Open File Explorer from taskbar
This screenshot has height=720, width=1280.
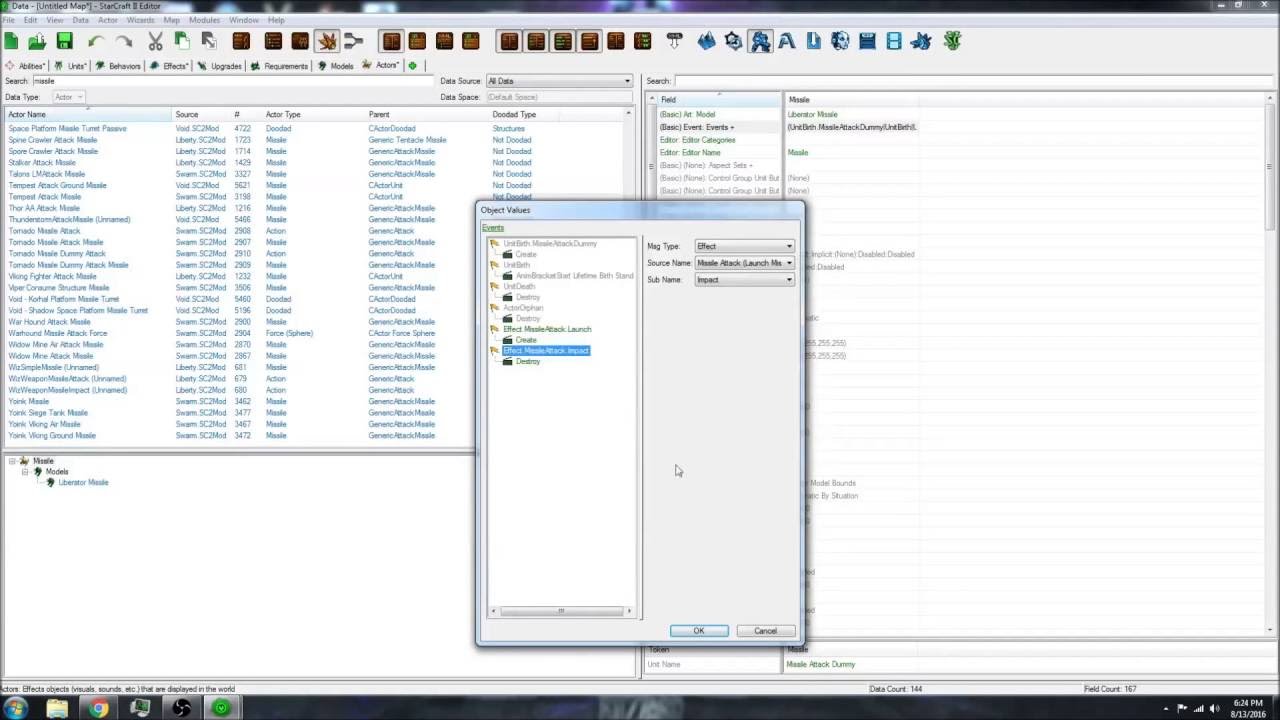coord(57,708)
